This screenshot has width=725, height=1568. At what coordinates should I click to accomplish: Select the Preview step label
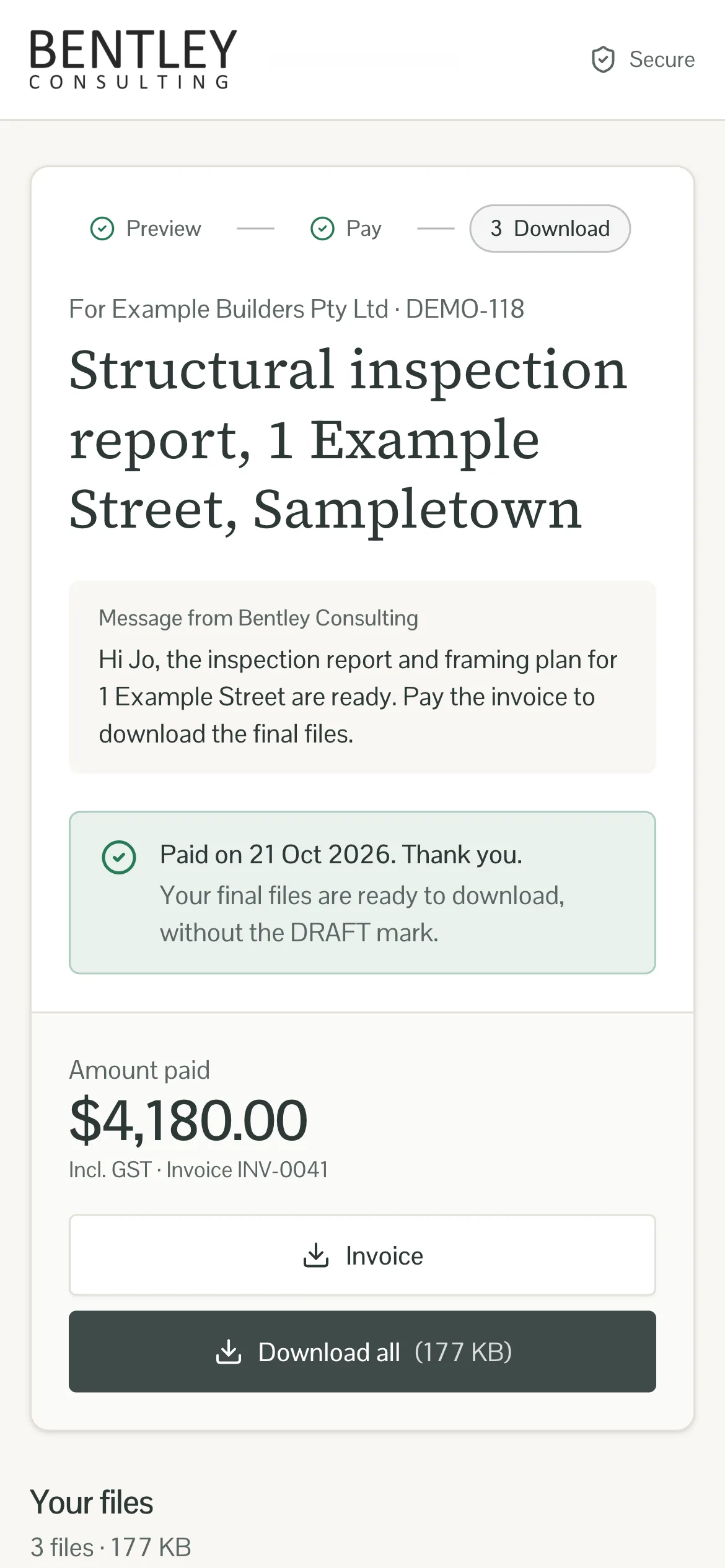pyautogui.click(x=164, y=229)
